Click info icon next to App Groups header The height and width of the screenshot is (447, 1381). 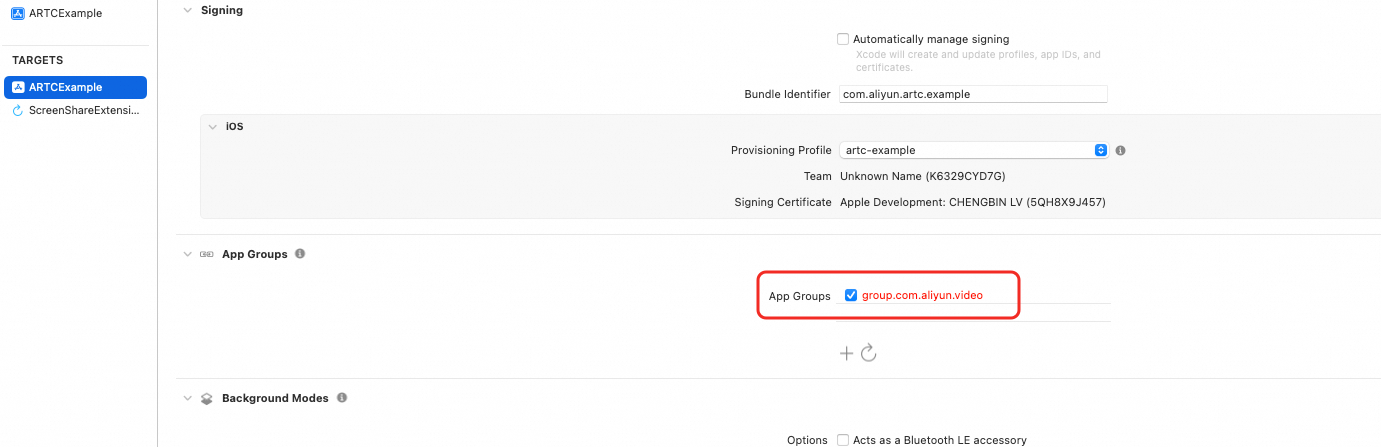pyautogui.click(x=300, y=254)
